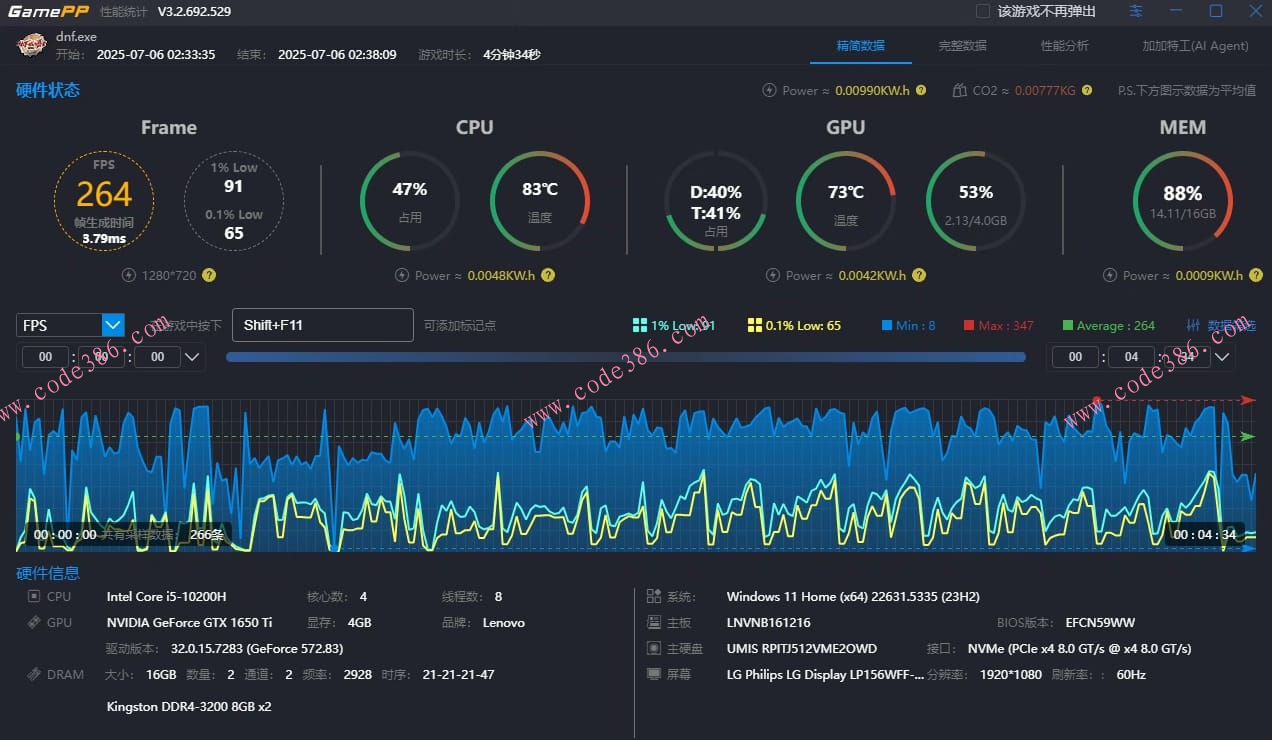Click the help icon beside CPU Power reading

[548, 275]
